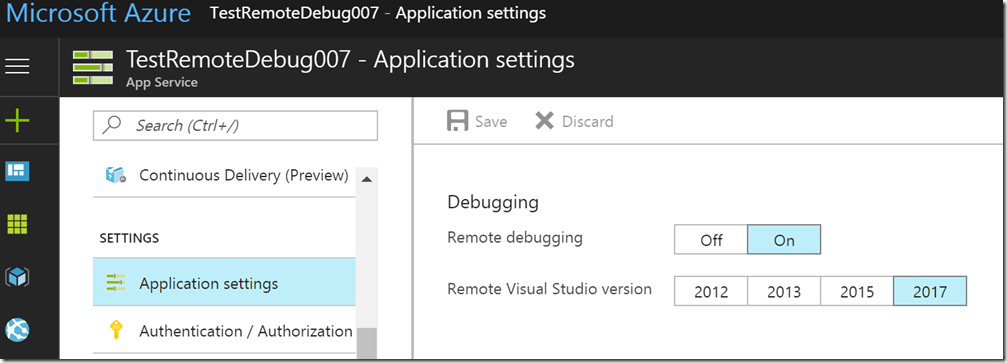The image size is (1007, 363).
Task: Select Visual Studio version 2015
Action: tap(857, 292)
